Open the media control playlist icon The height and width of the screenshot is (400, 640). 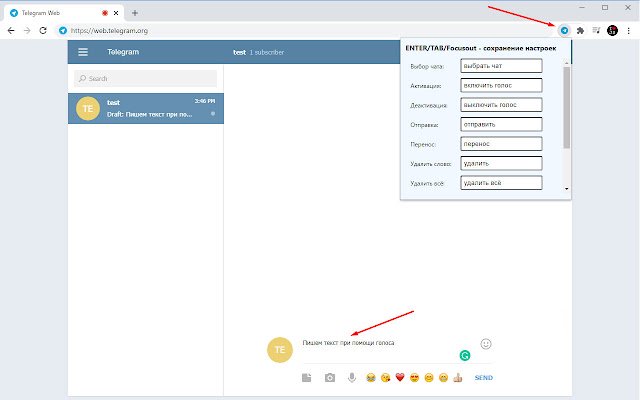point(596,30)
